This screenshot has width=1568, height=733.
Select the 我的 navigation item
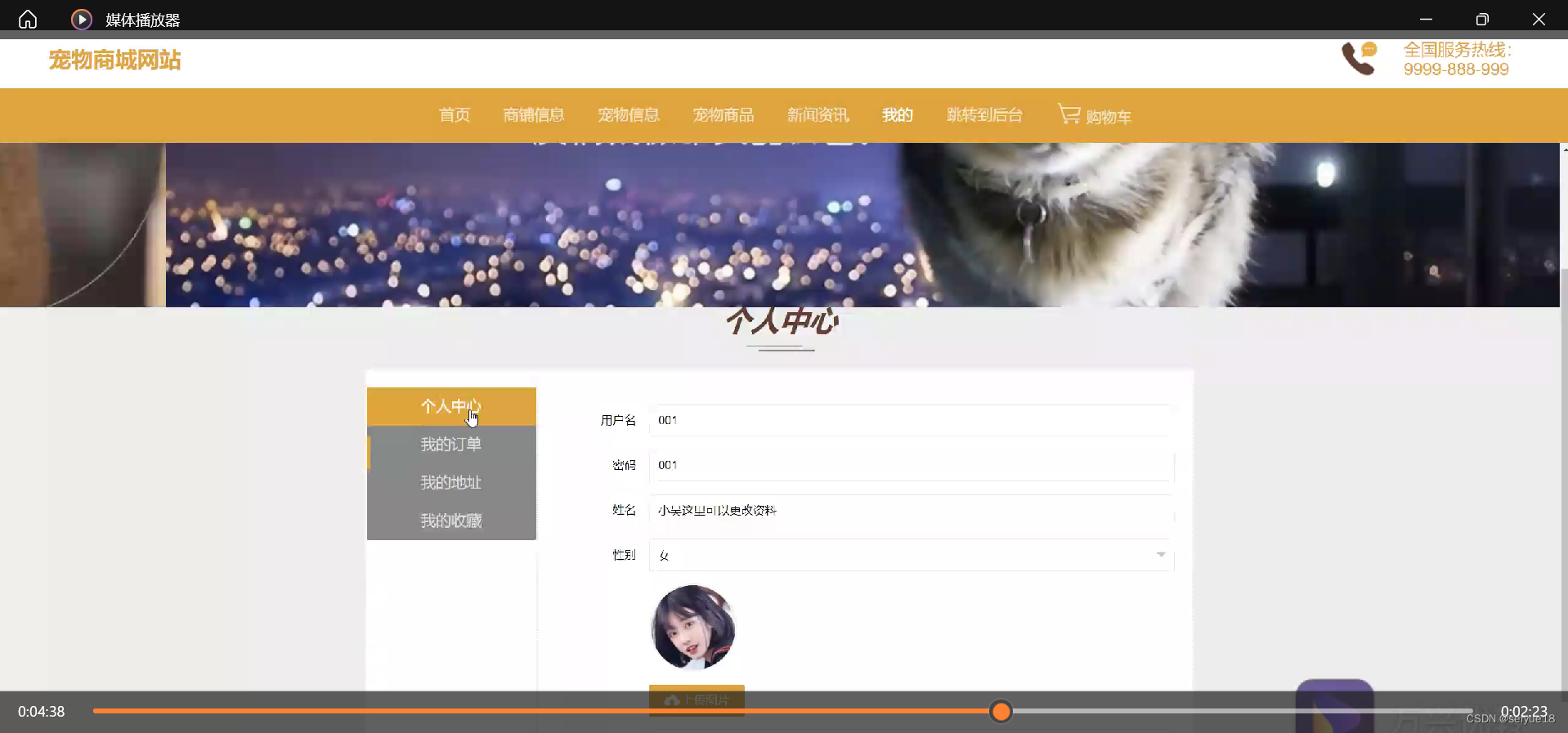(x=898, y=115)
